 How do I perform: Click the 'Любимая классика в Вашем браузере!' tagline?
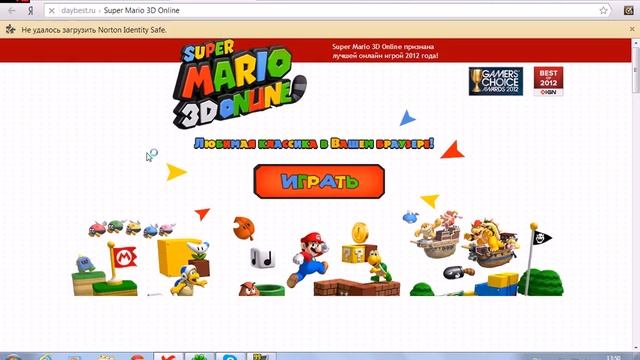tap(313, 143)
